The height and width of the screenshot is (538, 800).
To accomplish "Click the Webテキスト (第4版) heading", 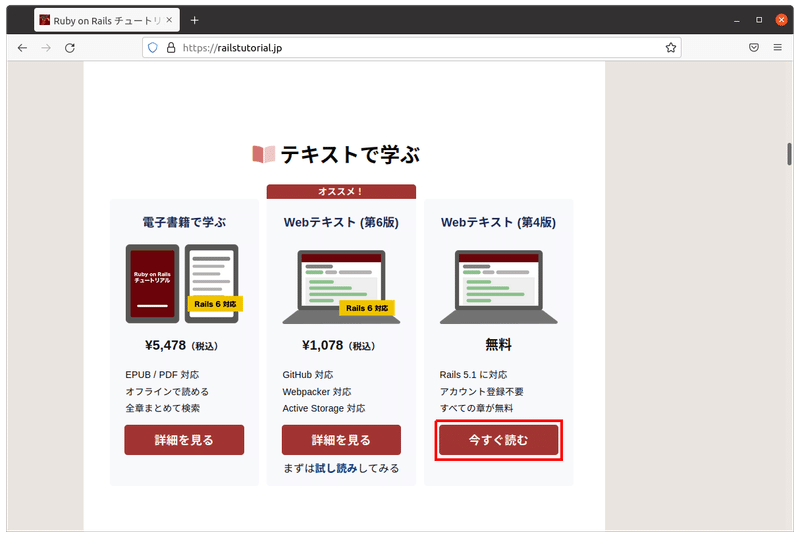I will (x=498, y=223).
